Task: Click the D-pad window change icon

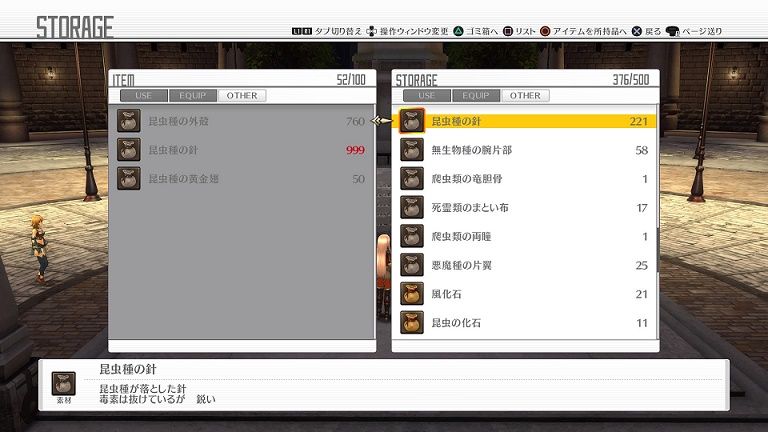Action: (x=372, y=31)
